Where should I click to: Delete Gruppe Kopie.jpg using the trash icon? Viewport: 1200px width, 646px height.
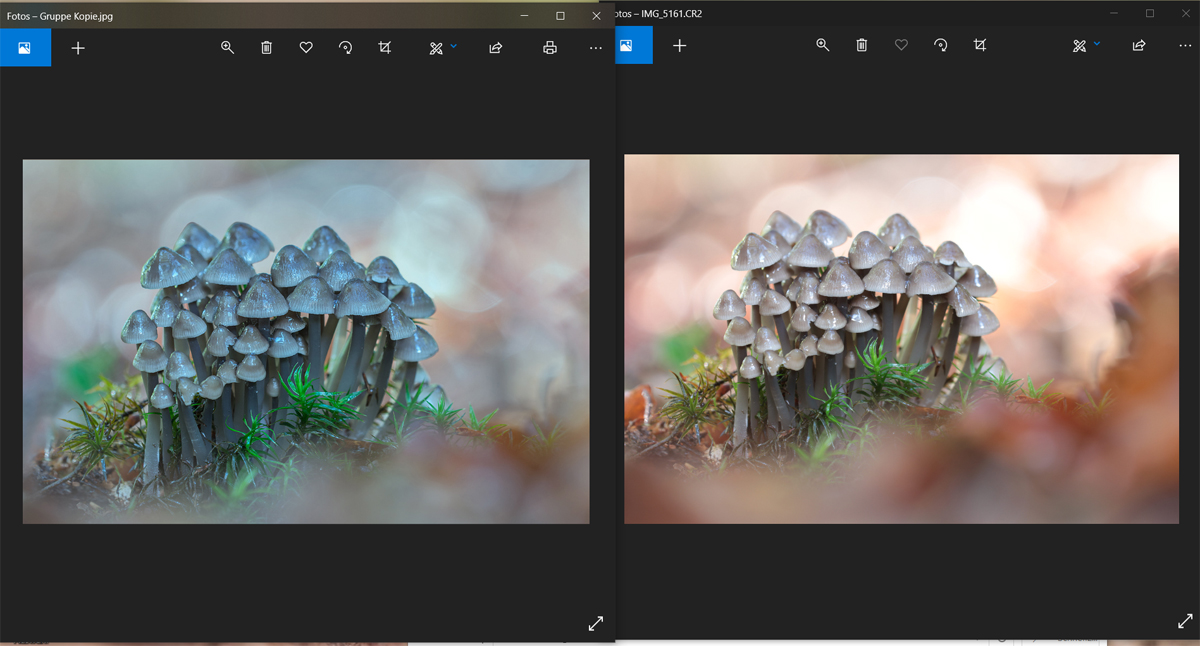coord(266,47)
